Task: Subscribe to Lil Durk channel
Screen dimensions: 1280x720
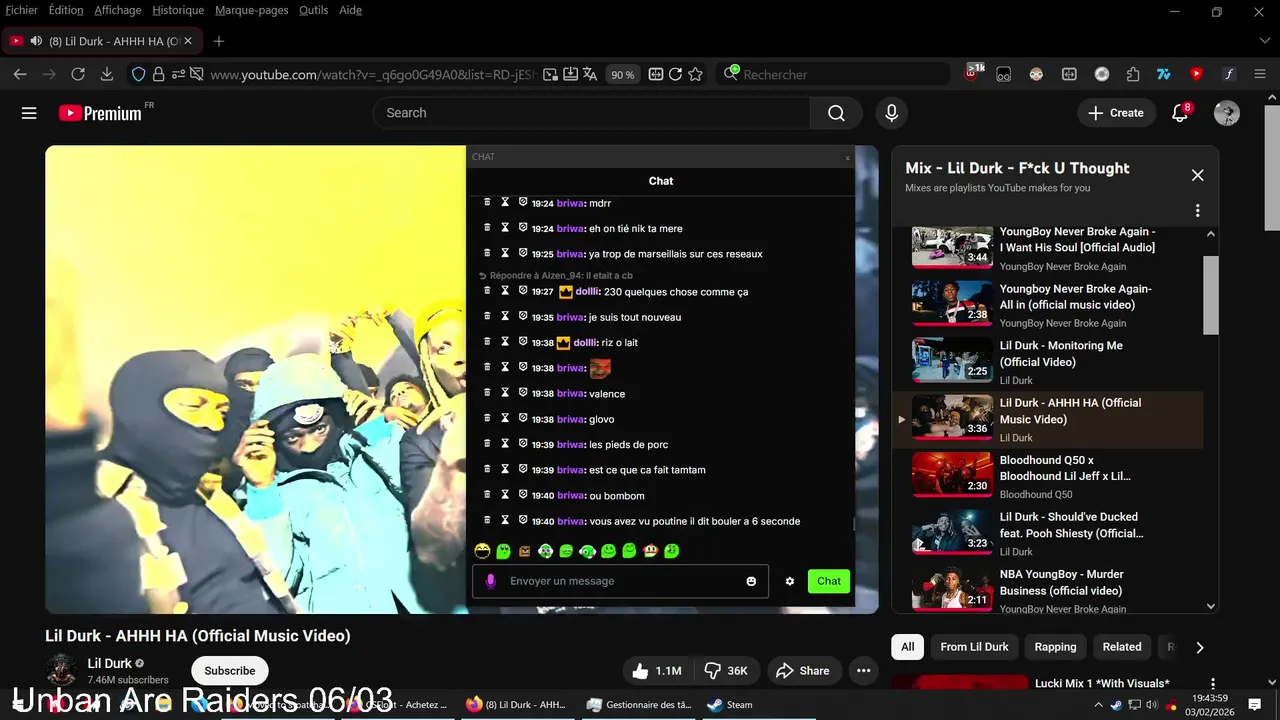Action: (230, 671)
